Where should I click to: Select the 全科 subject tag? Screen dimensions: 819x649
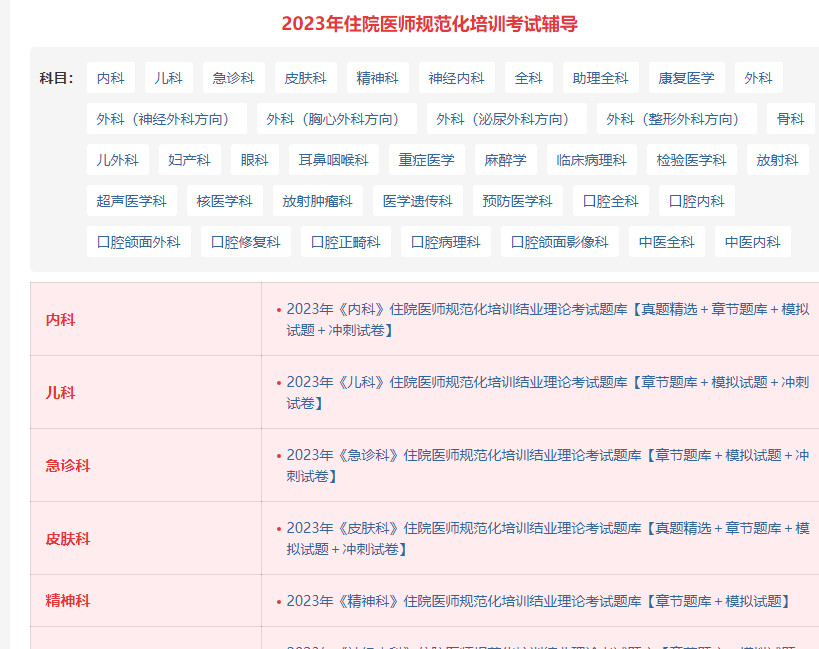pos(529,78)
